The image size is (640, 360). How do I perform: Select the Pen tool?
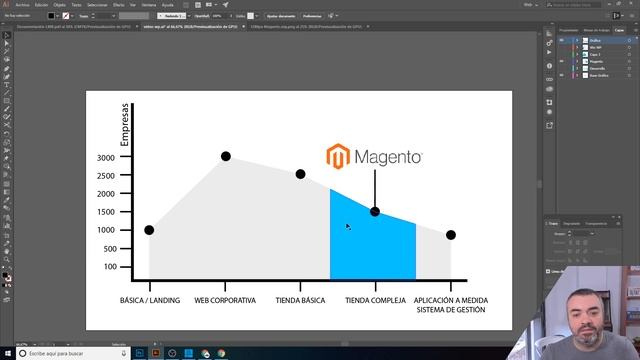[7, 68]
